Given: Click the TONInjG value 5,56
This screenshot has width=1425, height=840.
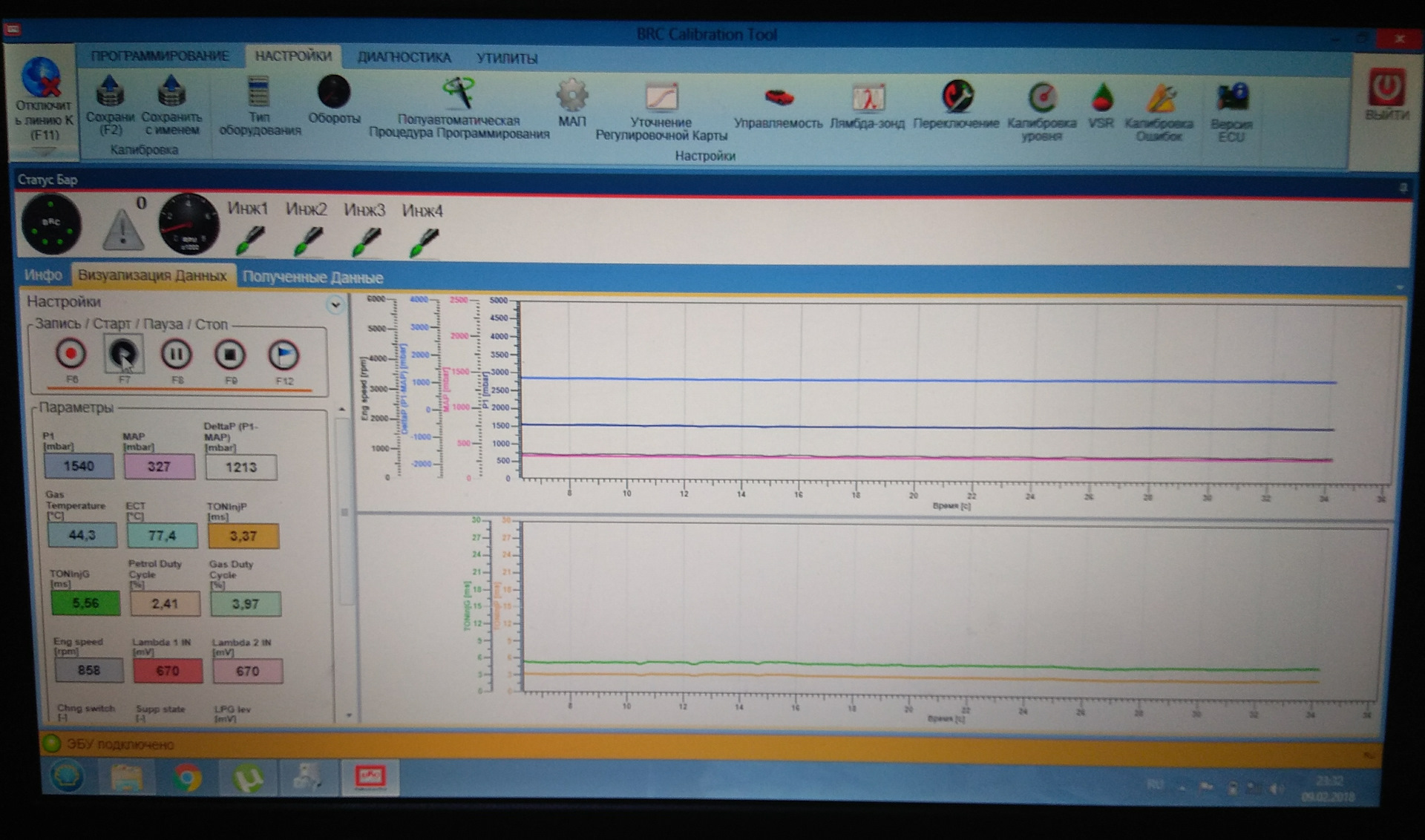Looking at the screenshot, I should point(85,603).
